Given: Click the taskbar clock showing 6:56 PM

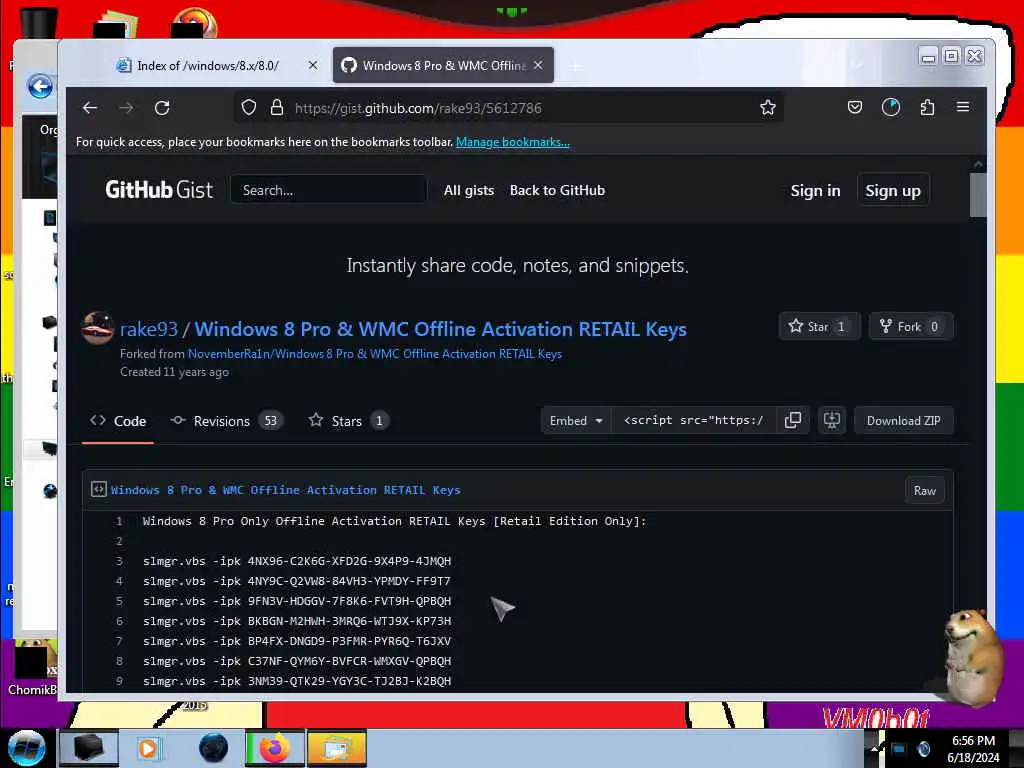Looking at the screenshot, I should pyautogui.click(x=973, y=749).
